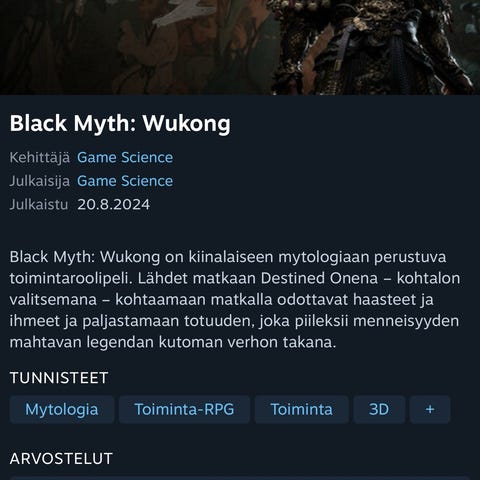Open the review panel below ARVOSTELUT

(240, 478)
